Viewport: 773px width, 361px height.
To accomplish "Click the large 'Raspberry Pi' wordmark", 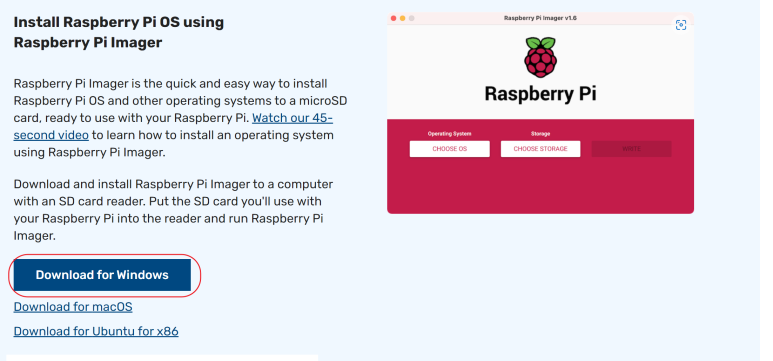I will coord(540,94).
